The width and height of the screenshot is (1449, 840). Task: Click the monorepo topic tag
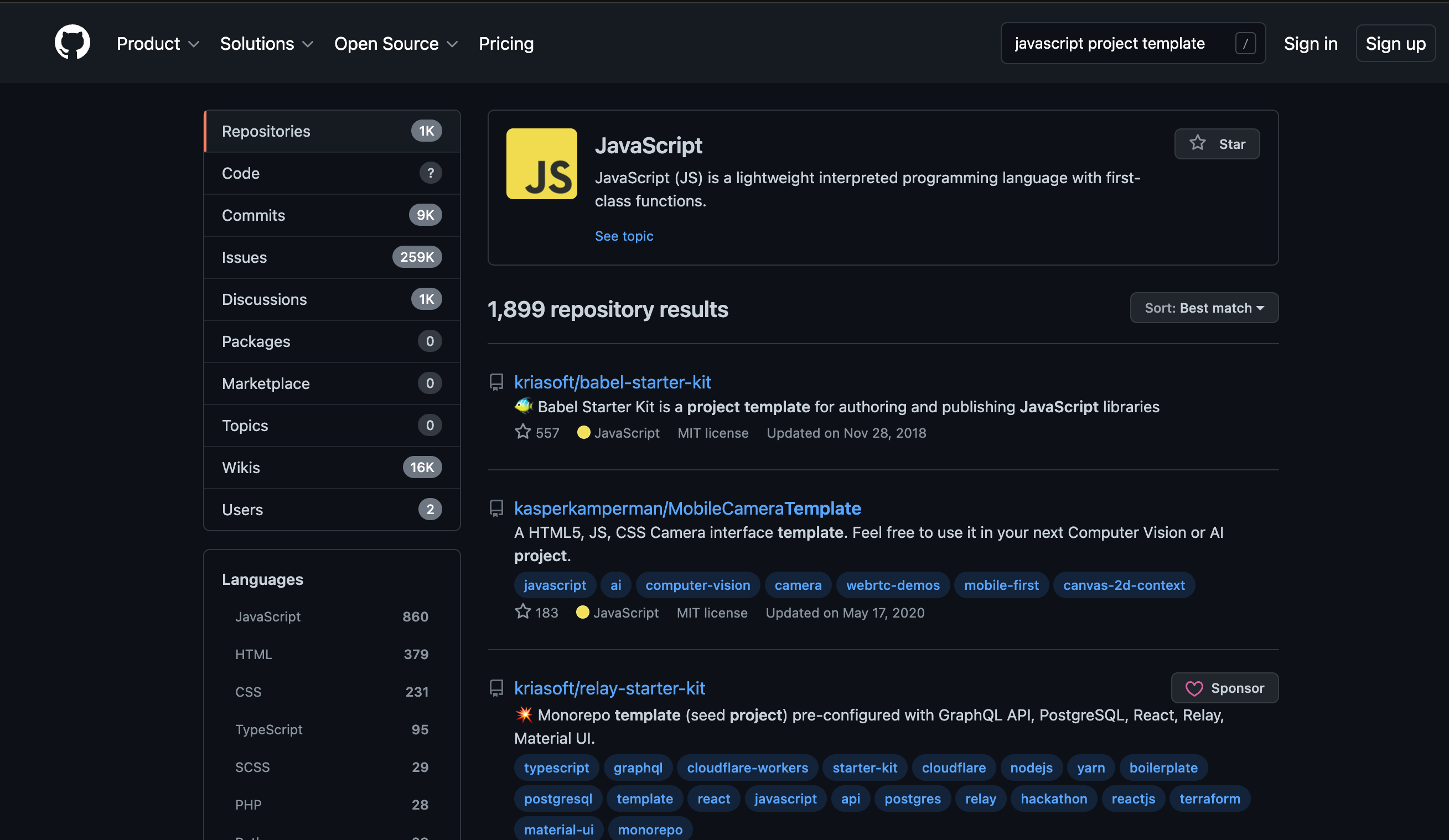[x=650, y=829]
